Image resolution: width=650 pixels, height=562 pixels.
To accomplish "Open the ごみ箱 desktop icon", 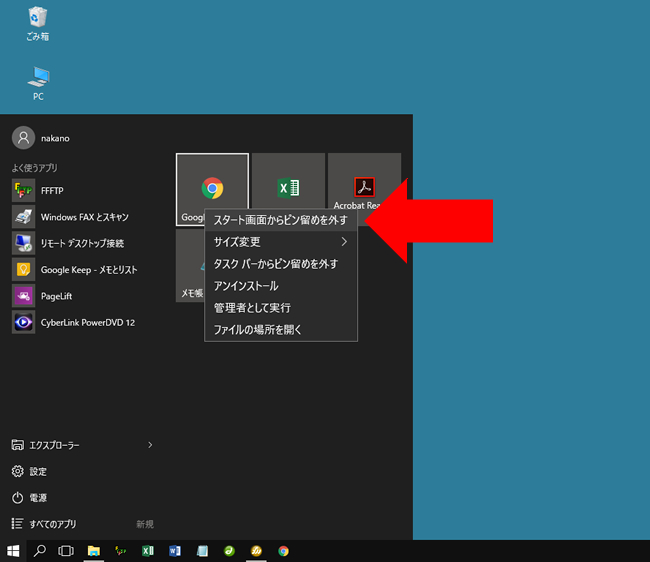I will pyautogui.click(x=38, y=23).
